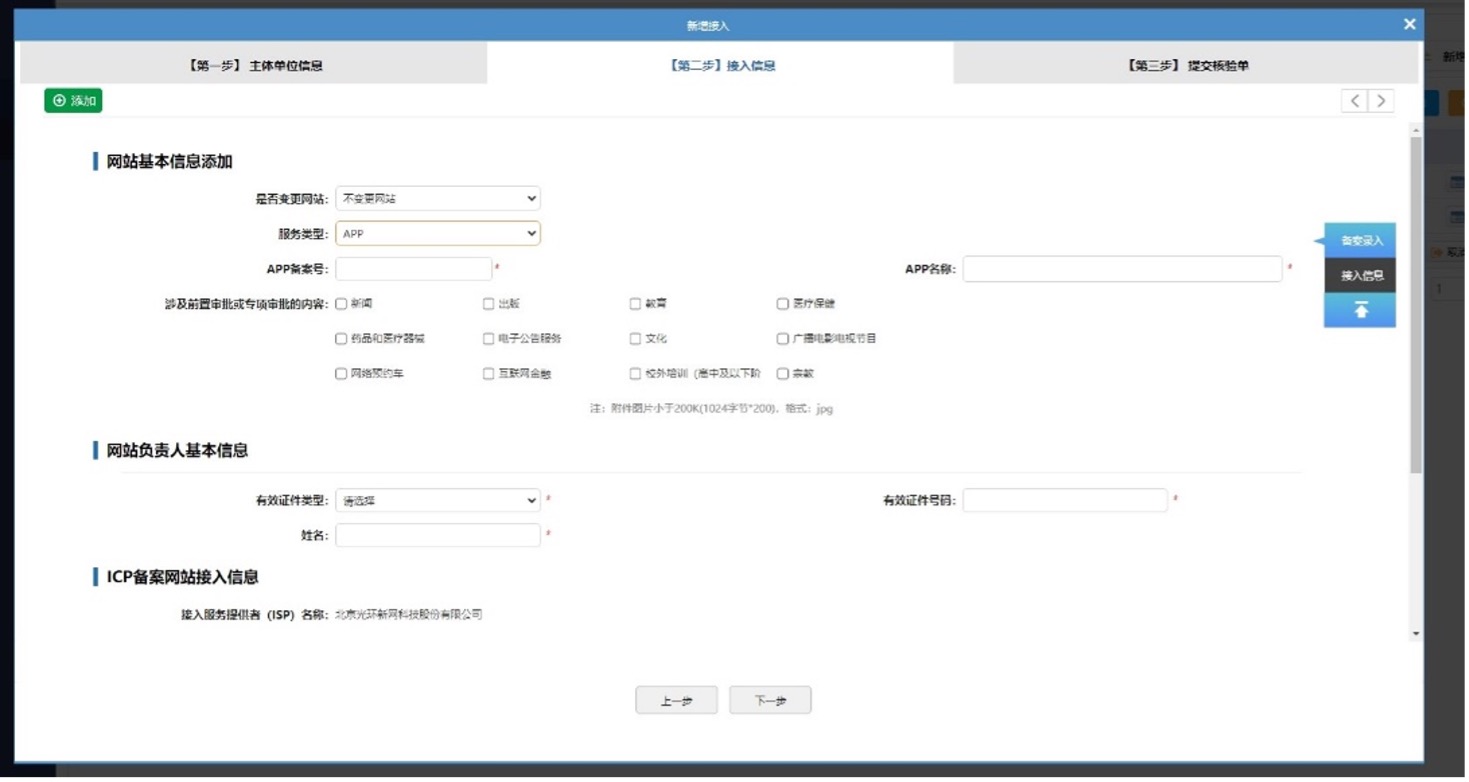Image resolution: width=1469 pixels, height=782 pixels.
Task: Enable the 医疗保健 checkbox
Action: pyautogui.click(x=783, y=303)
